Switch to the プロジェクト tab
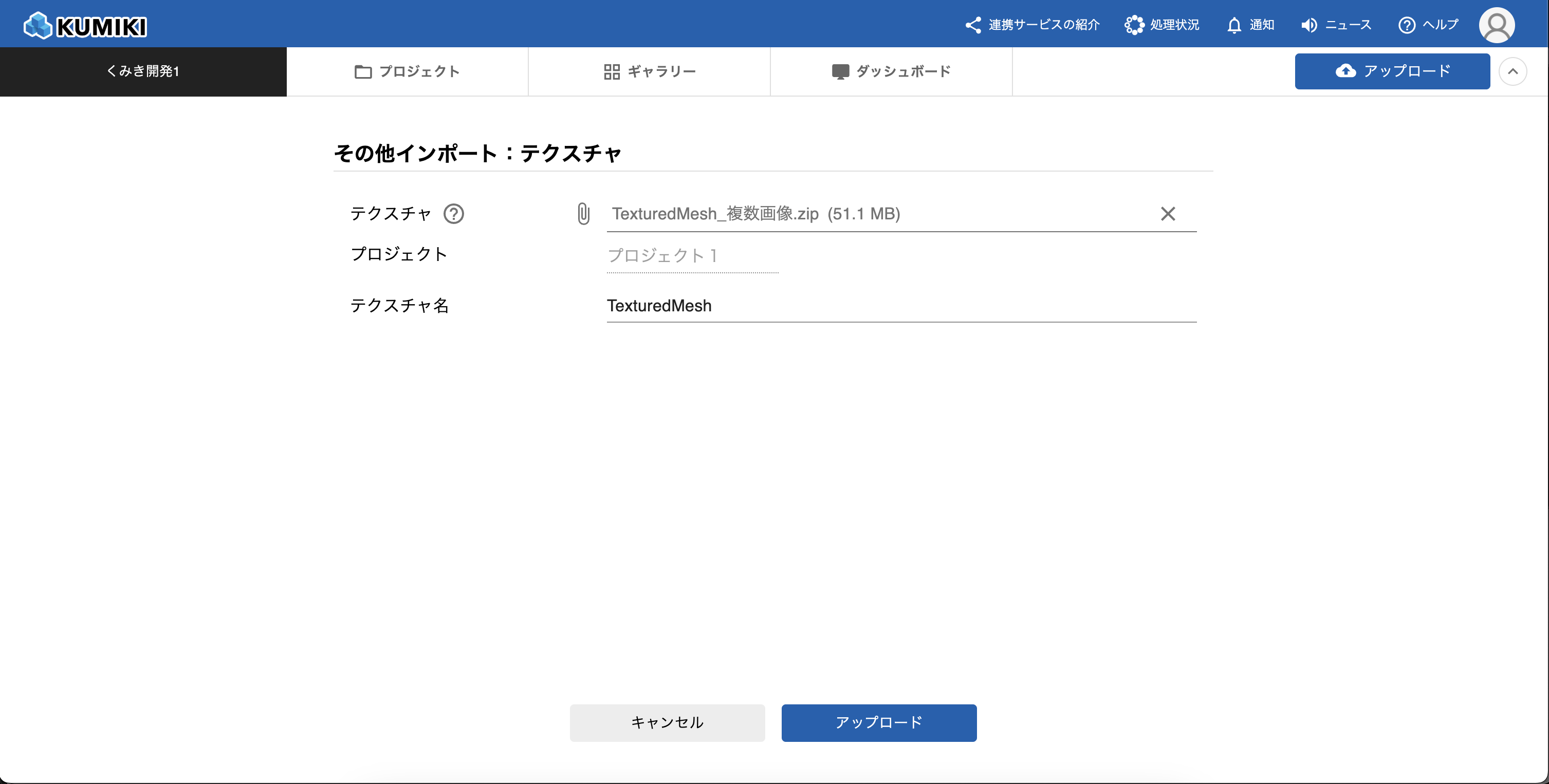The image size is (1549, 784). (407, 71)
